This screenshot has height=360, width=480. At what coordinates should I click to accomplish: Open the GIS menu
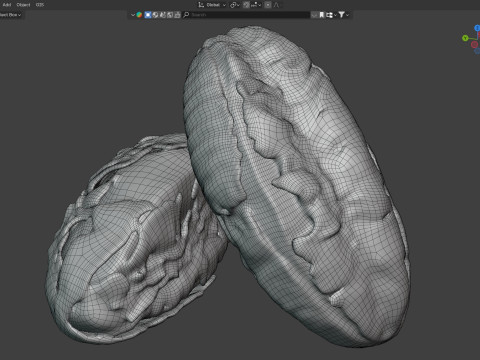pyautogui.click(x=40, y=5)
